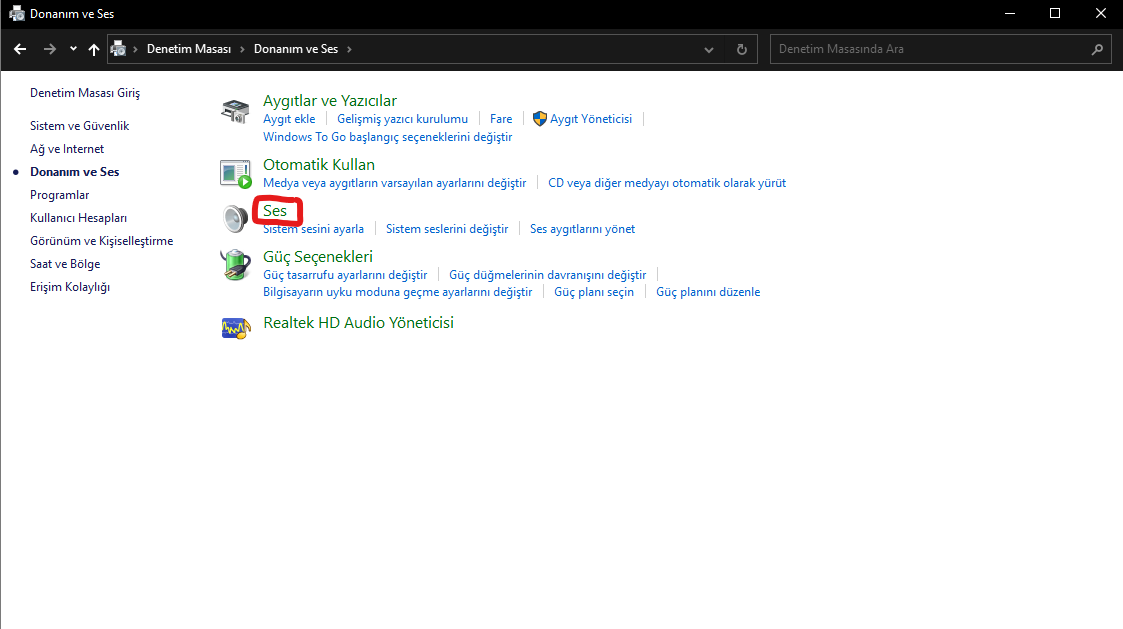Go forward with the right arrow
Screen dimensions: 1123x629
coord(49,49)
